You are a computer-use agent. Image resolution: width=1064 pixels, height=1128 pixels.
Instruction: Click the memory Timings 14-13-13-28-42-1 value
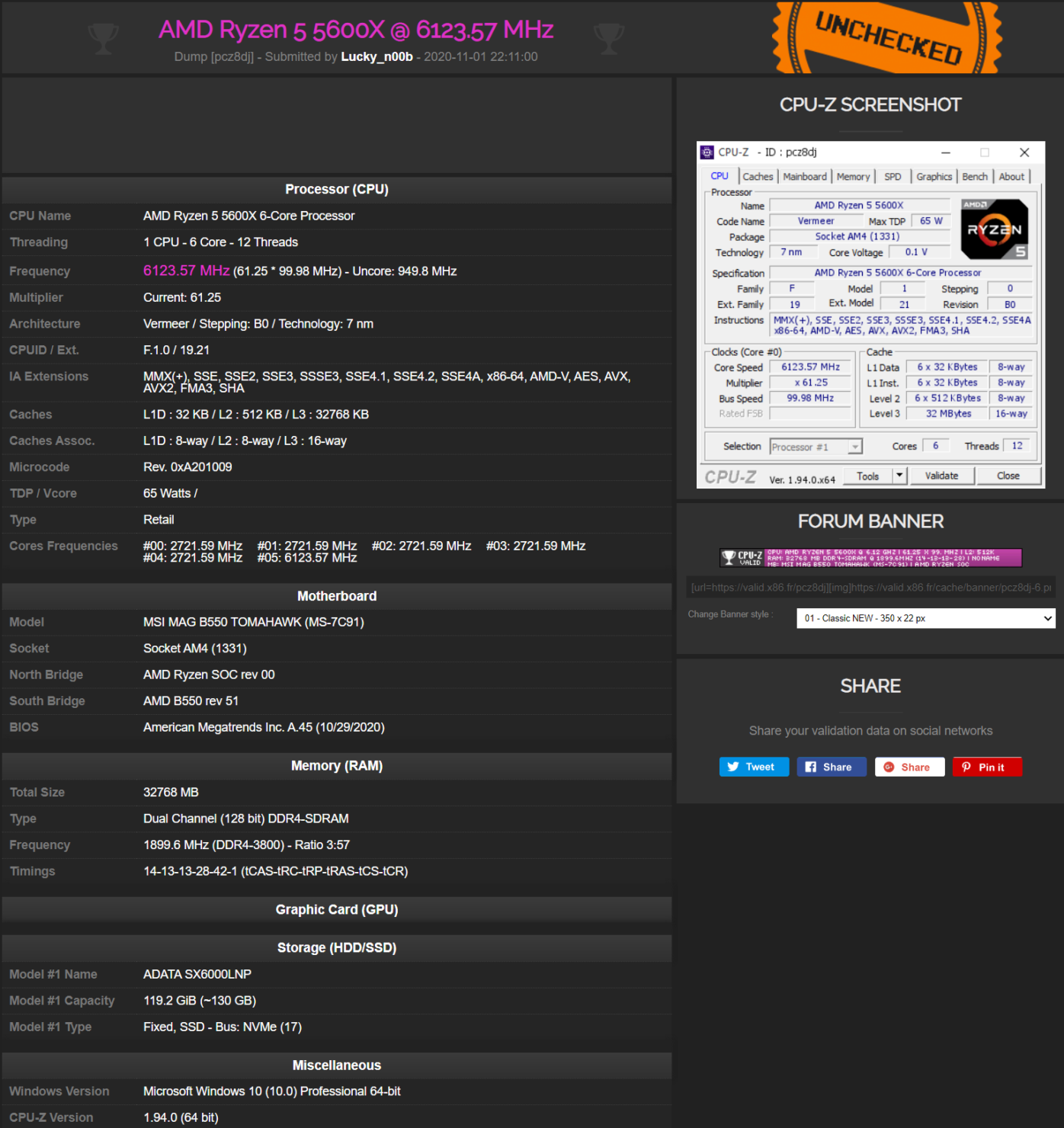click(x=276, y=871)
